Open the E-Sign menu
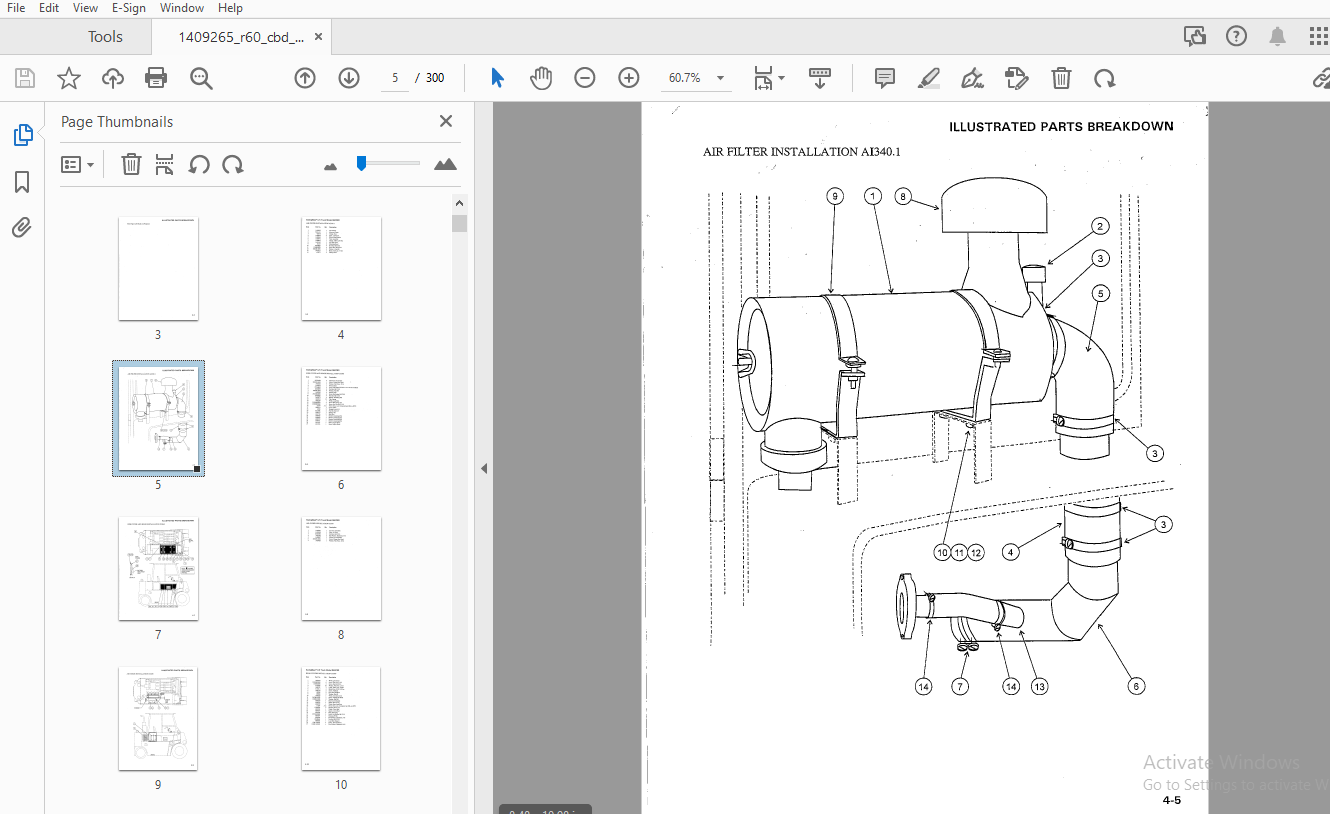The image size is (1330, 814). coord(129,8)
